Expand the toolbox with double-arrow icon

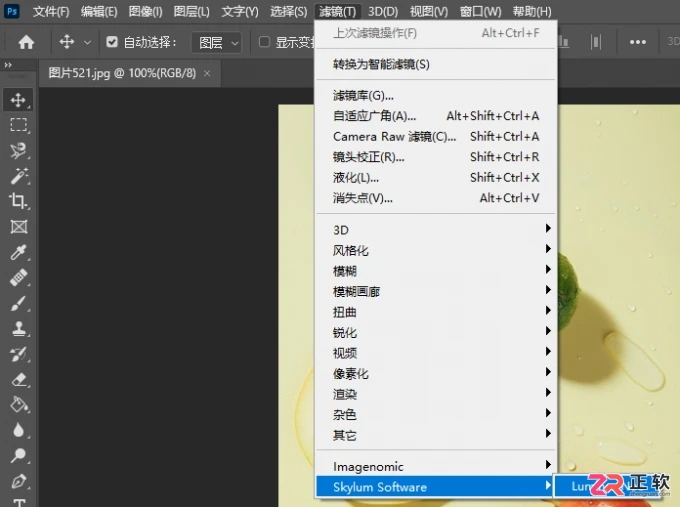(8, 65)
